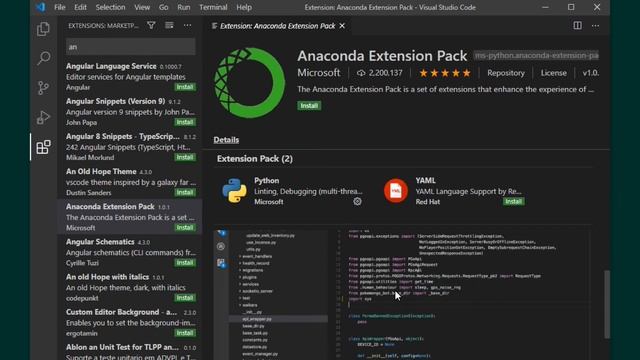Open the Explorer view in activity bar
The height and width of the screenshot is (360, 640).
43,29
